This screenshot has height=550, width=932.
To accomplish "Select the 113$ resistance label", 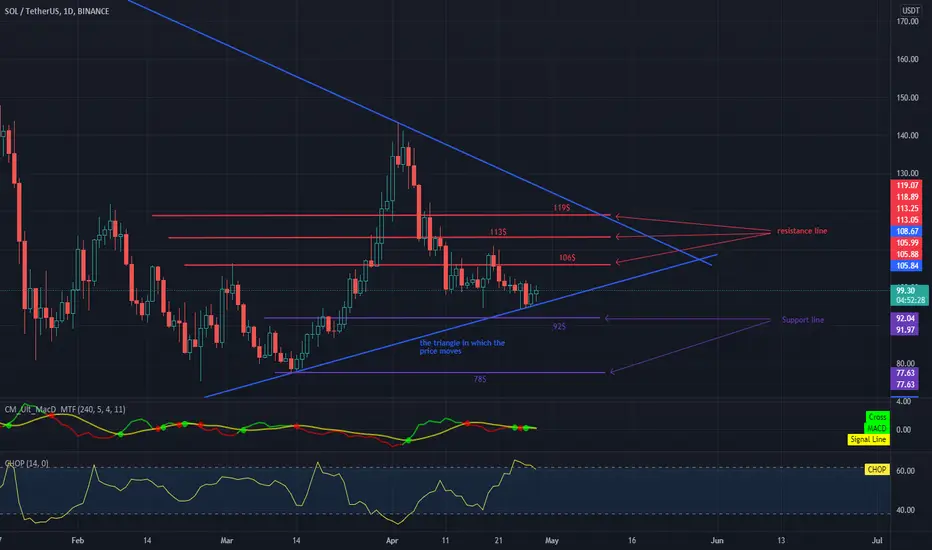I will point(498,232).
